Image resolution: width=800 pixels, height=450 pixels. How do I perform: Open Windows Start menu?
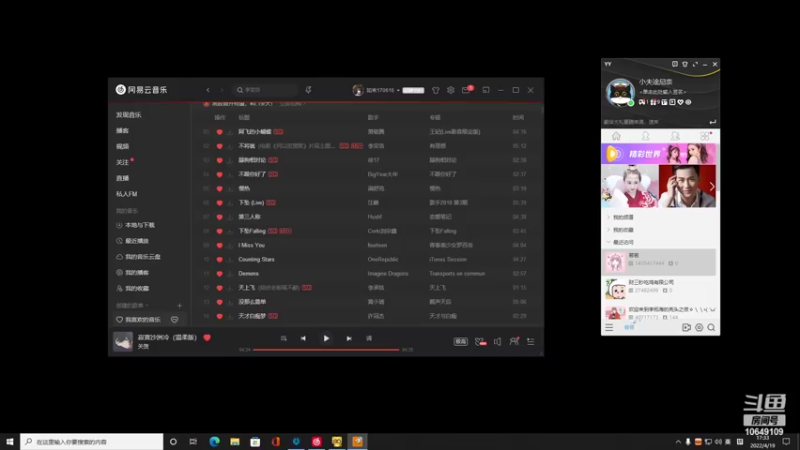click(x=10, y=441)
